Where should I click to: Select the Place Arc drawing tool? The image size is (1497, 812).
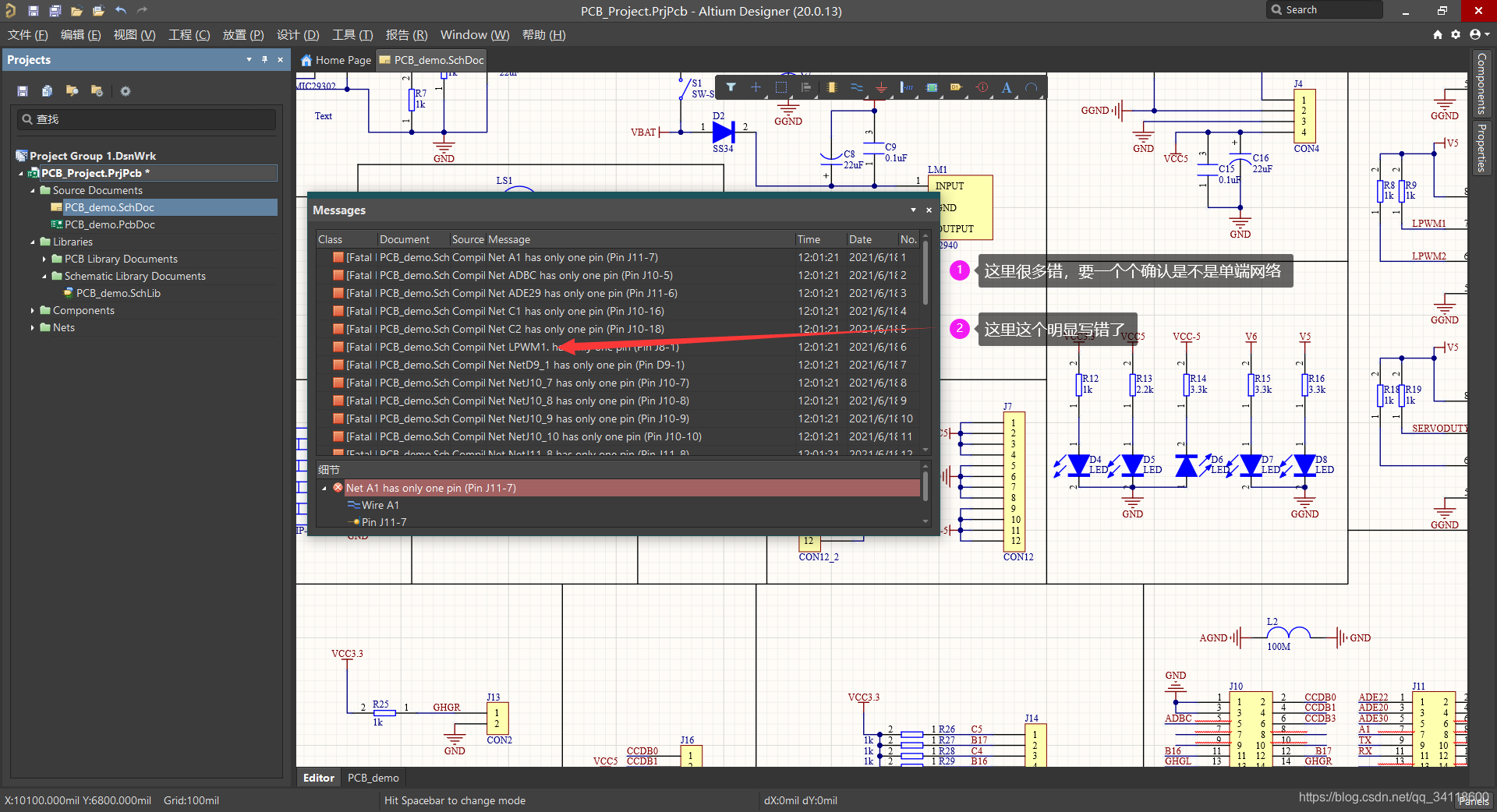tap(1032, 87)
